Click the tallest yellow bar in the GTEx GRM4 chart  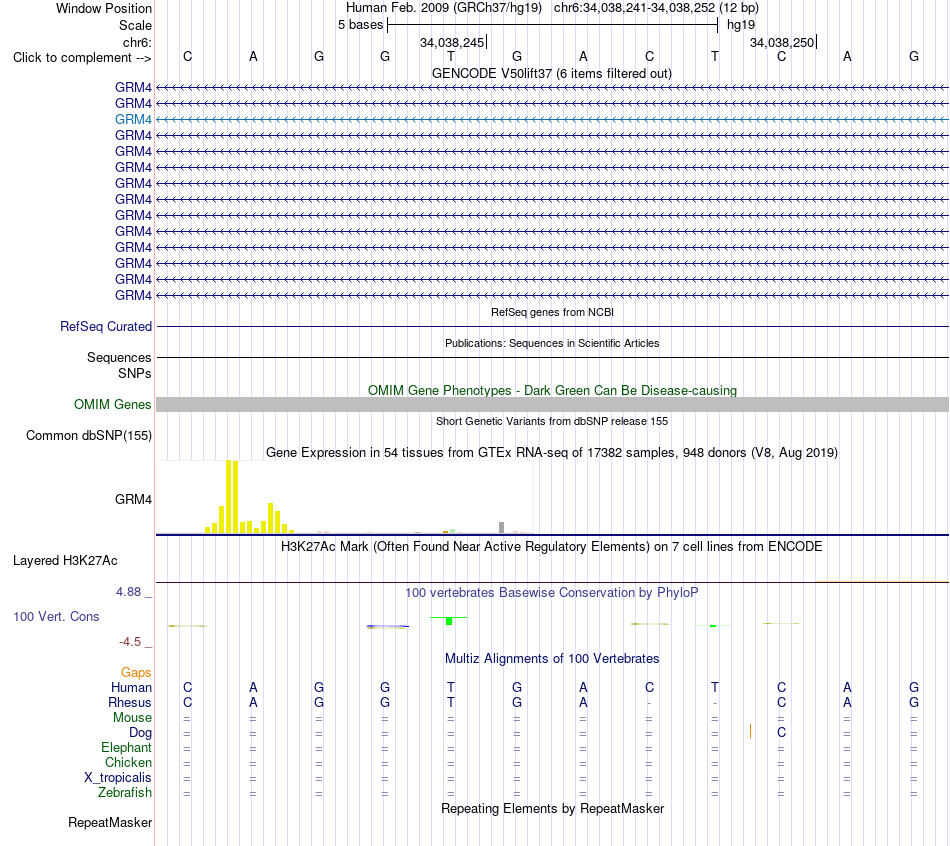tap(229, 496)
